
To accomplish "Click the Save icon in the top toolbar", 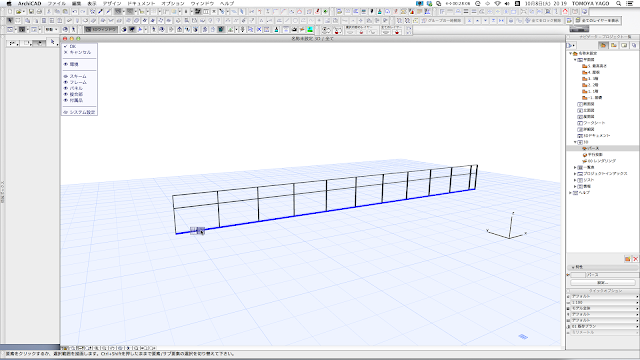I will 31,12.
